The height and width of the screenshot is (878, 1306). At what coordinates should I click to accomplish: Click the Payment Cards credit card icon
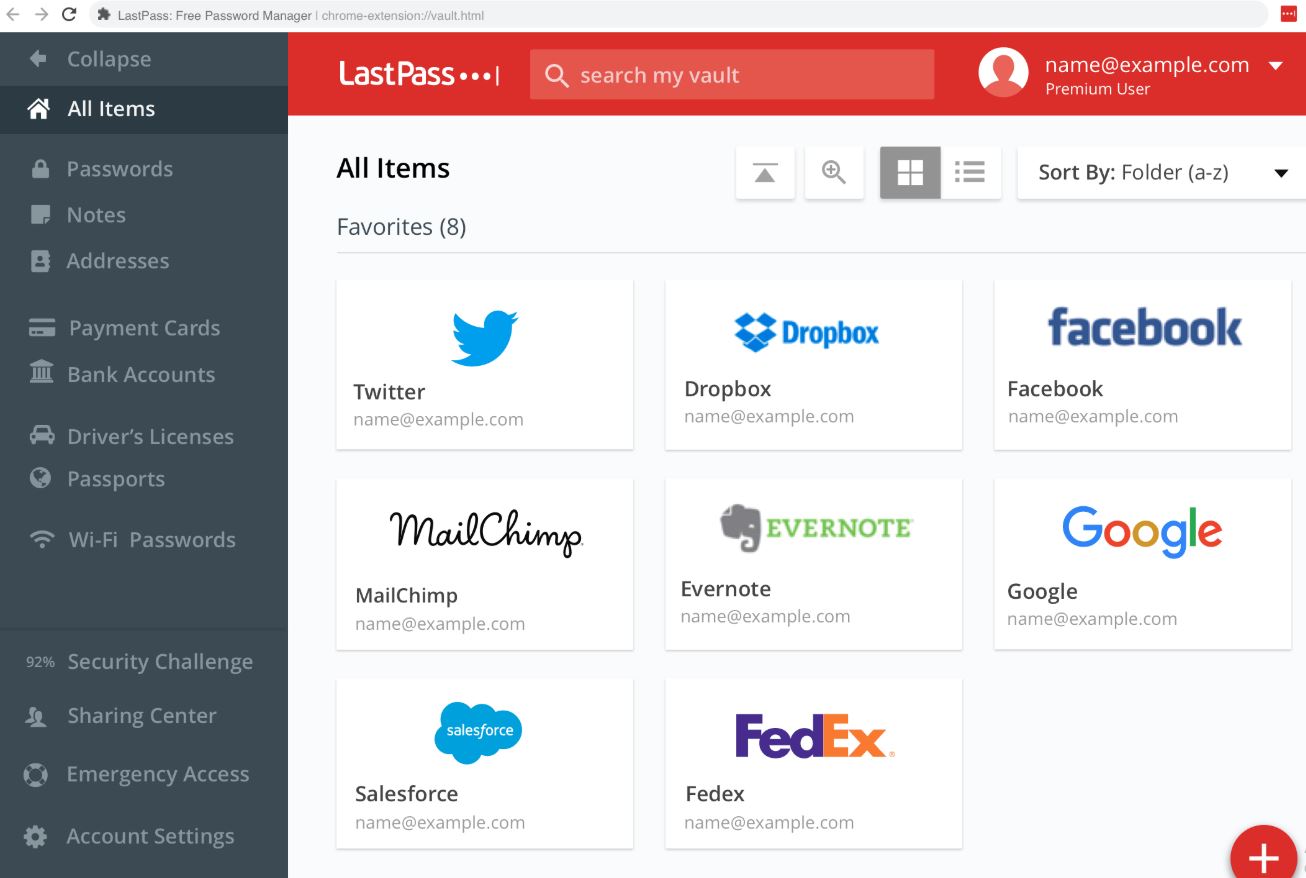pos(42,328)
